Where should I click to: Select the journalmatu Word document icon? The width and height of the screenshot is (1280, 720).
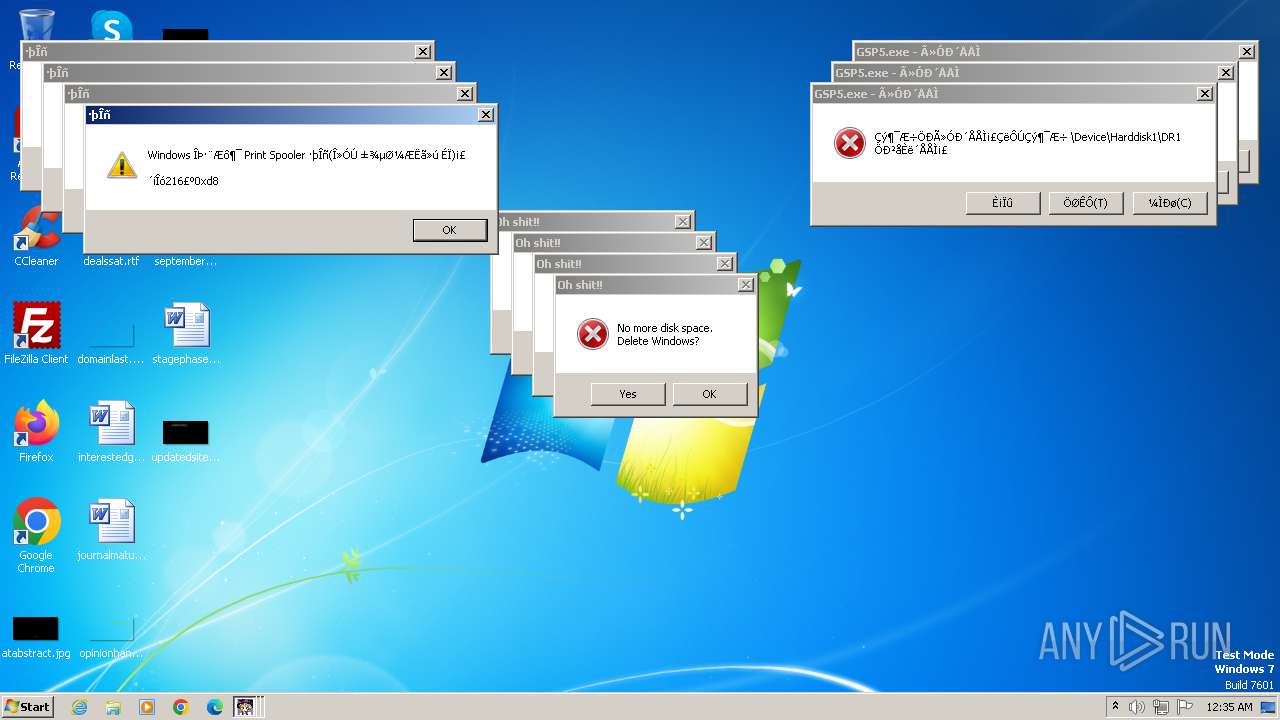[x=111, y=529]
